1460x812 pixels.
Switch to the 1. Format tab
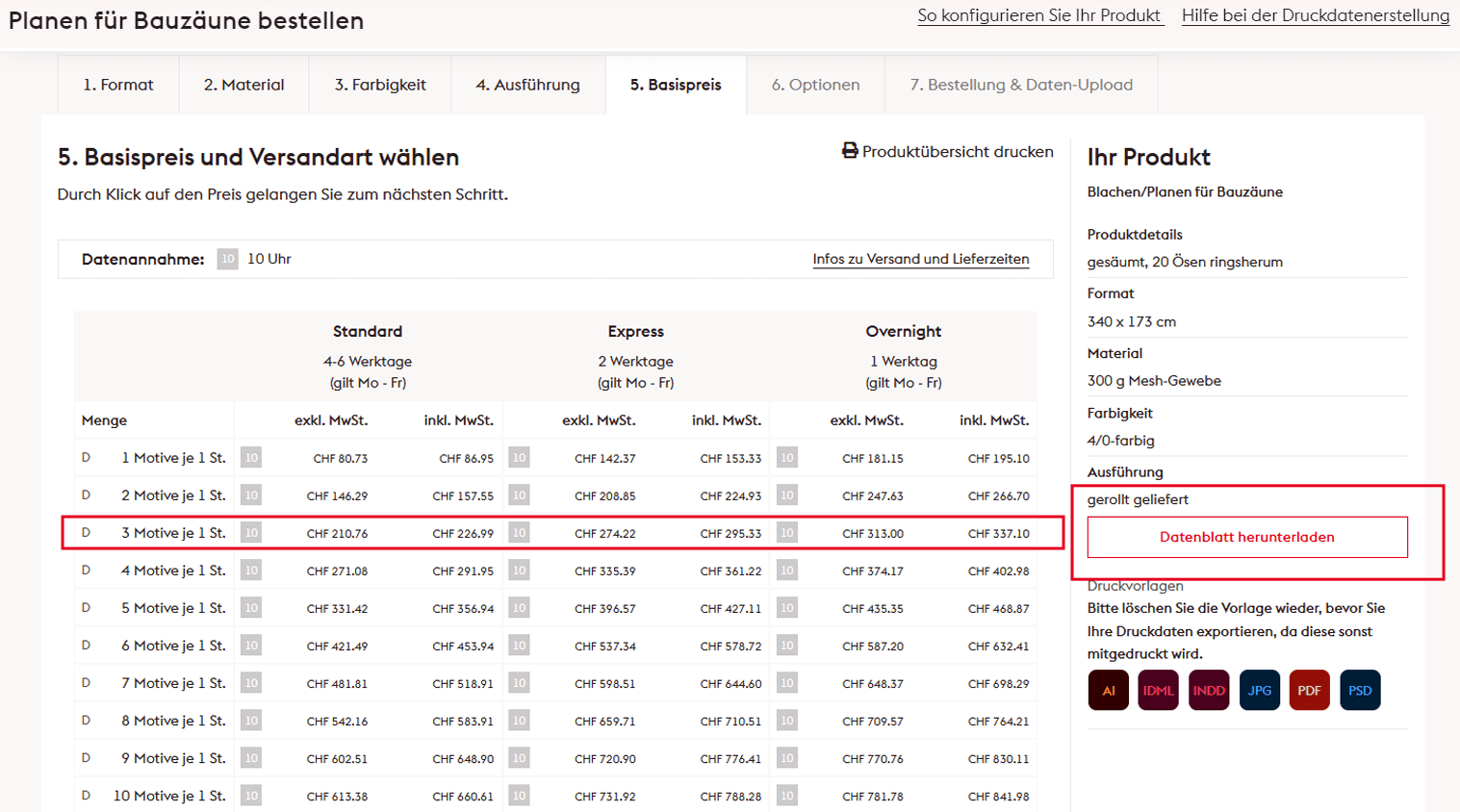pos(117,85)
